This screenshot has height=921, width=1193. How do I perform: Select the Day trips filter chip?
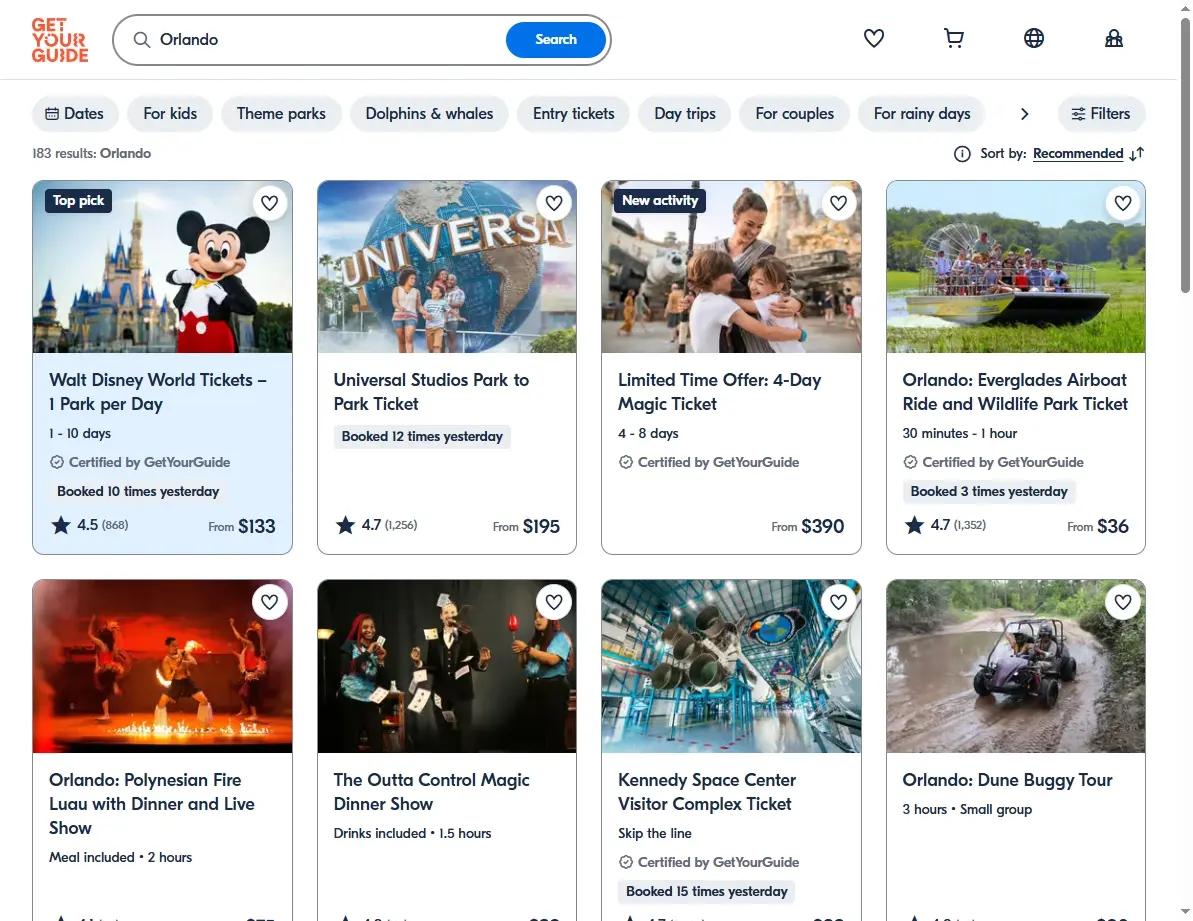tap(685, 114)
